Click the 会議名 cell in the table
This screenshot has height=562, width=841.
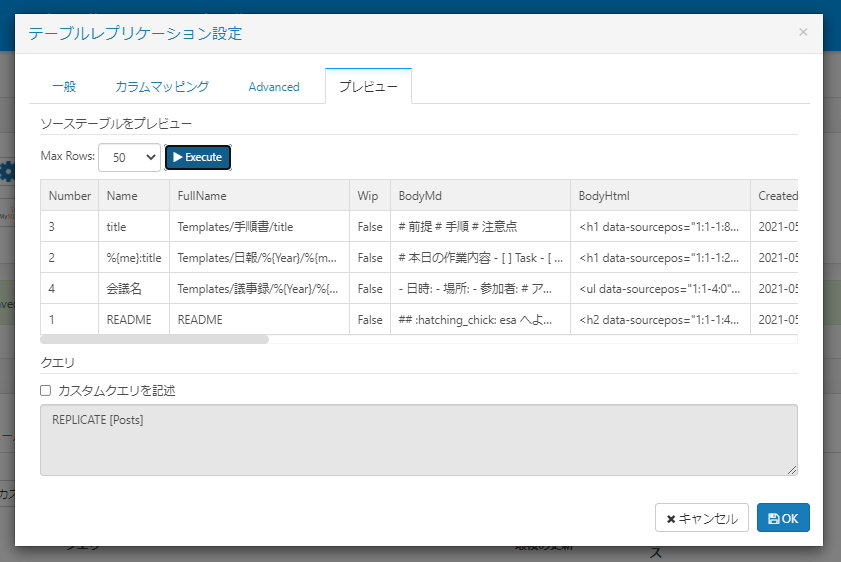pyautogui.click(x=125, y=289)
